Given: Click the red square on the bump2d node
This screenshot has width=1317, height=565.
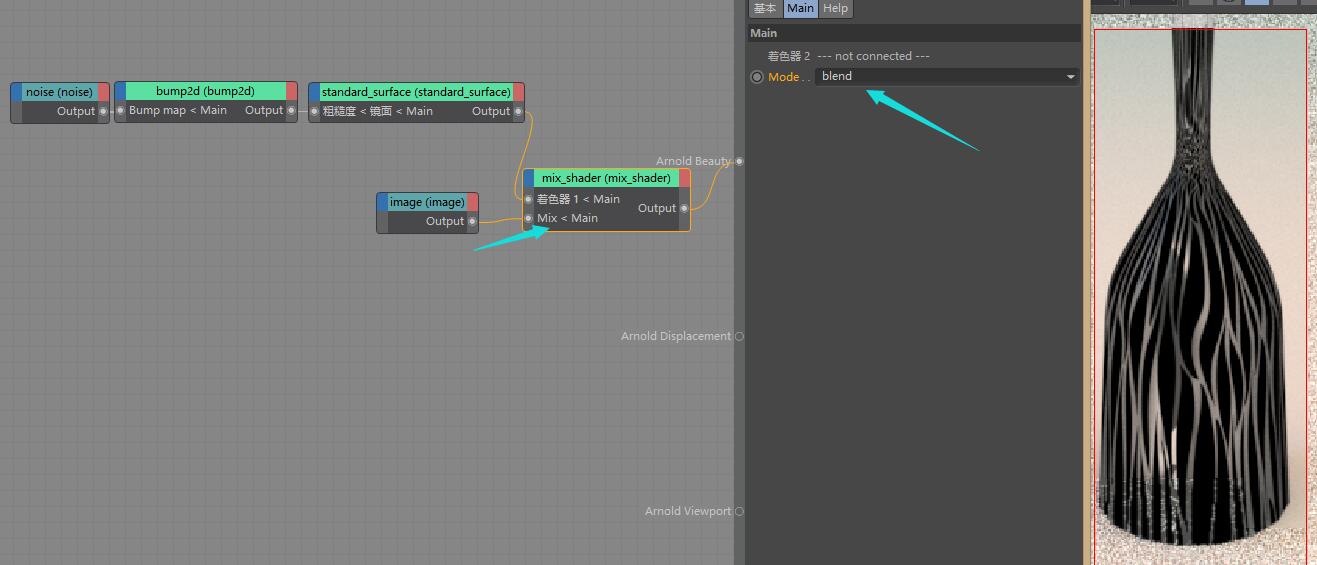Looking at the screenshot, I should [292, 91].
